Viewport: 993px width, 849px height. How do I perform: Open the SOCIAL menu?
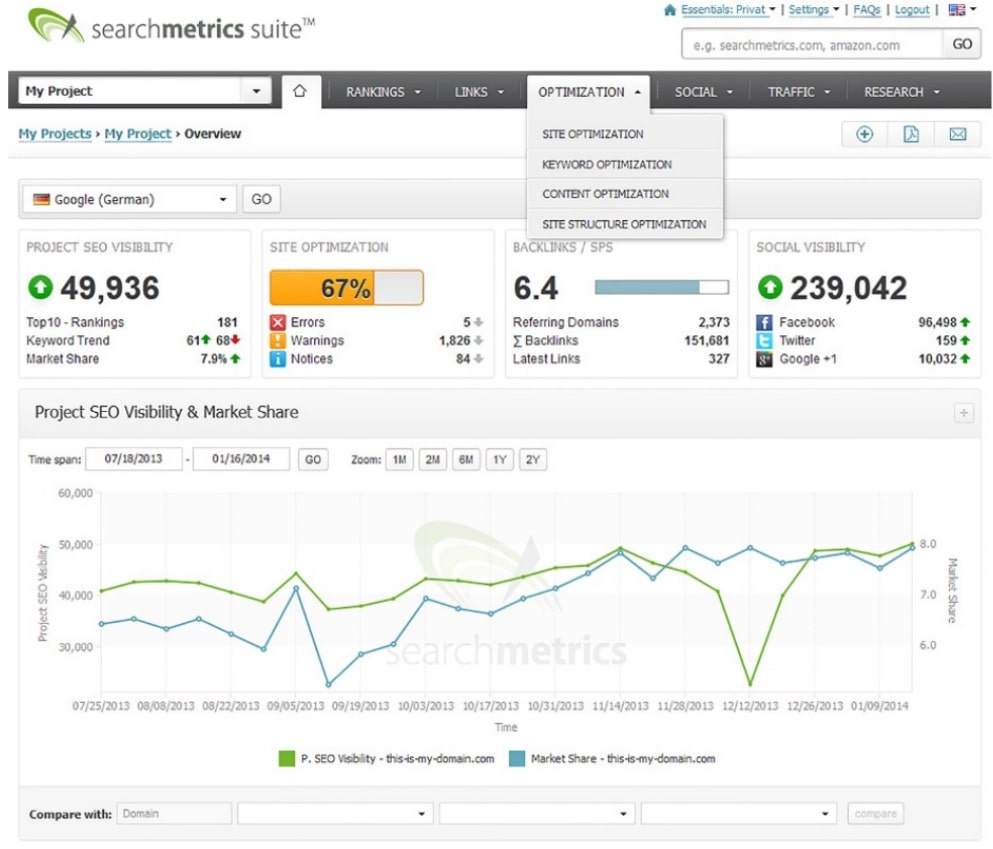point(703,92)
